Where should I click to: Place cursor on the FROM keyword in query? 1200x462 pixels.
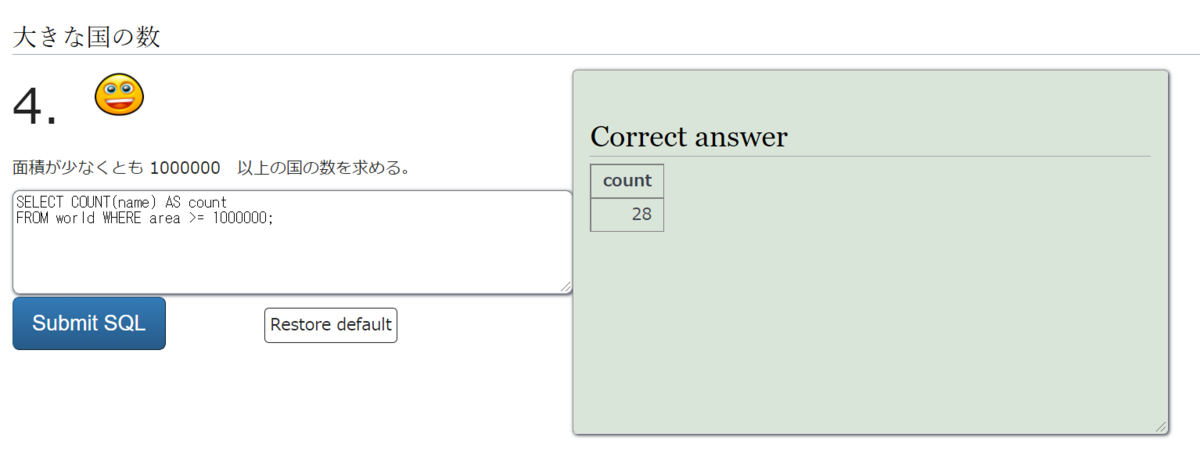pyautogui.click(x=32, y=218)
